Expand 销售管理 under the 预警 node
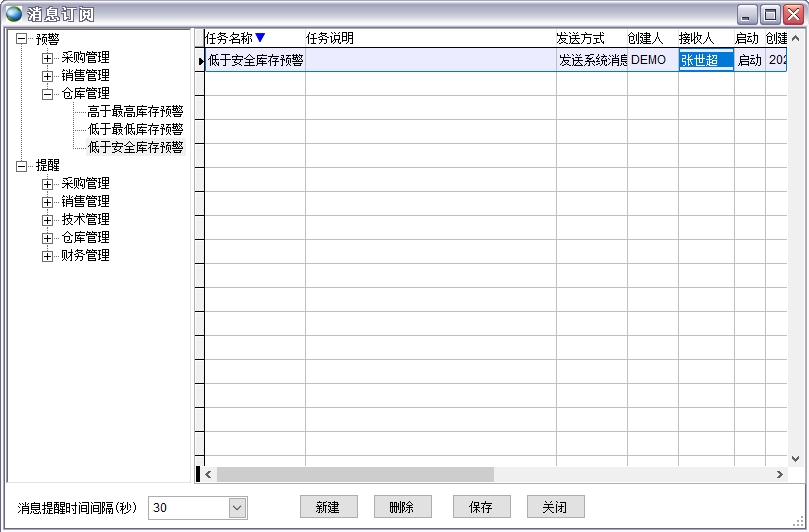 (x=47, y=76)
